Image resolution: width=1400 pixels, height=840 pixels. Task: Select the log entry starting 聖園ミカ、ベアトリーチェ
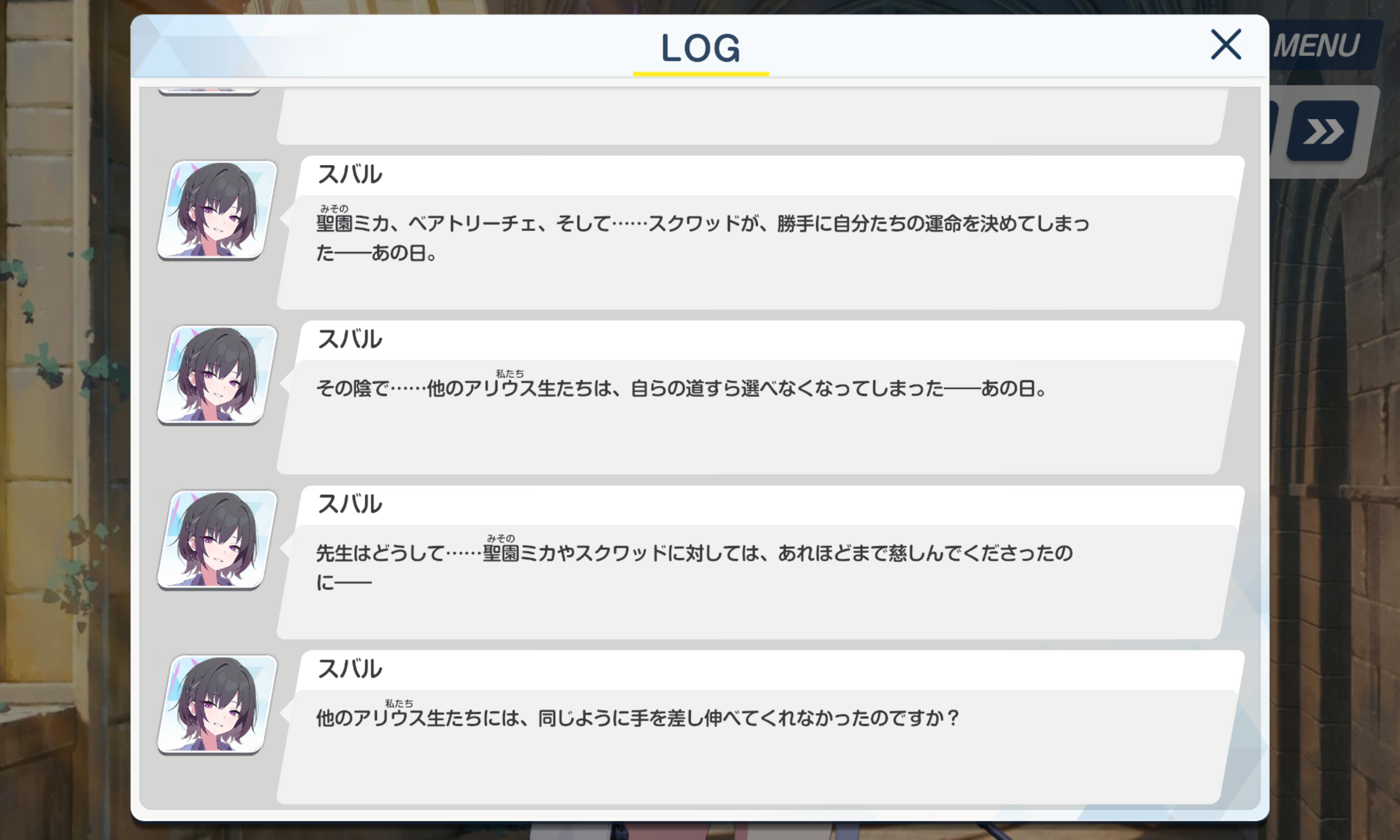[760, 233]
